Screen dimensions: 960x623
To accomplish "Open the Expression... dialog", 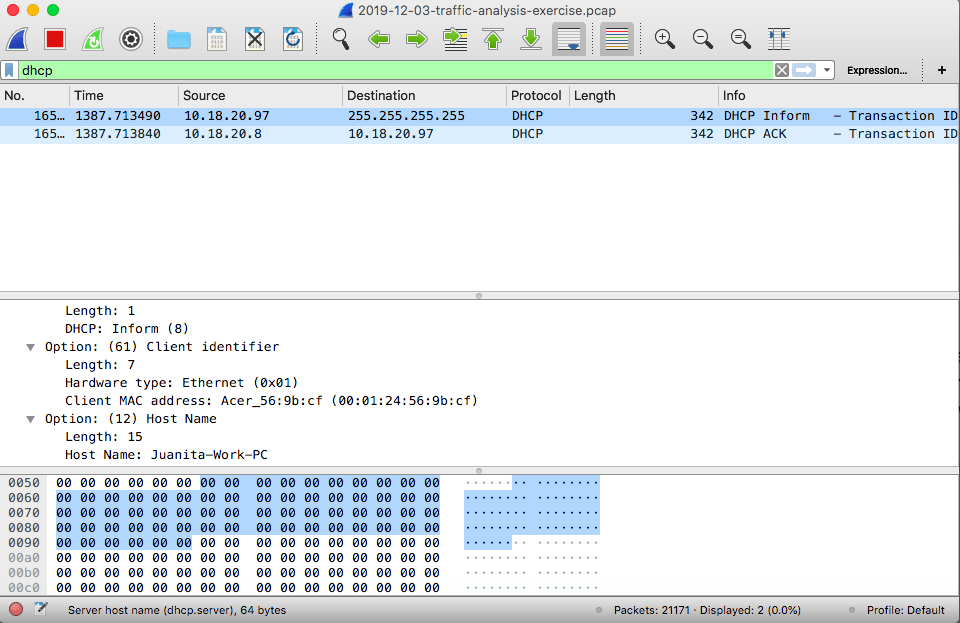I will coord(877,70).
